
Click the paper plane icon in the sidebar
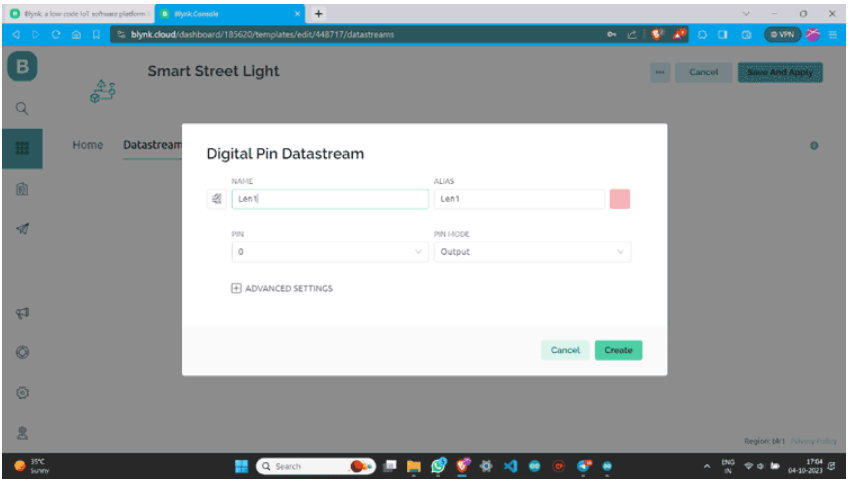point(22,229)
